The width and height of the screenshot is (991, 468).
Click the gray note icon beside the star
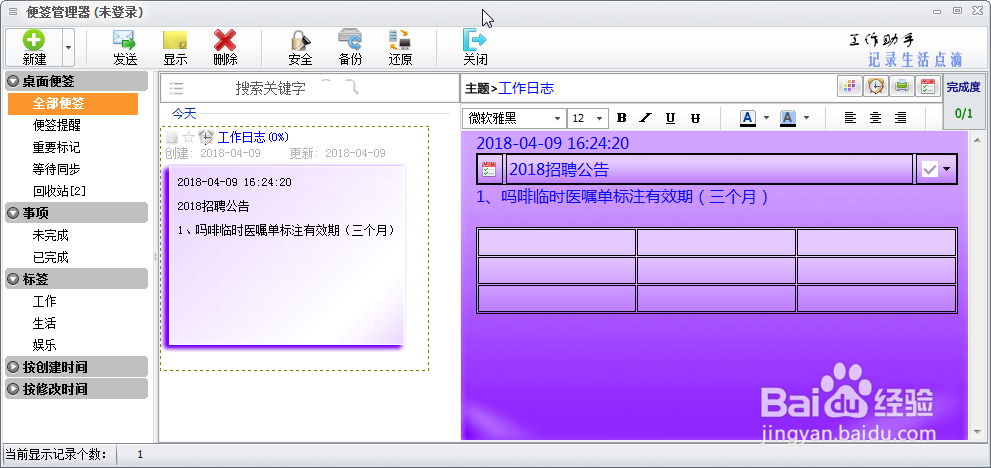(x=172, y=137)
